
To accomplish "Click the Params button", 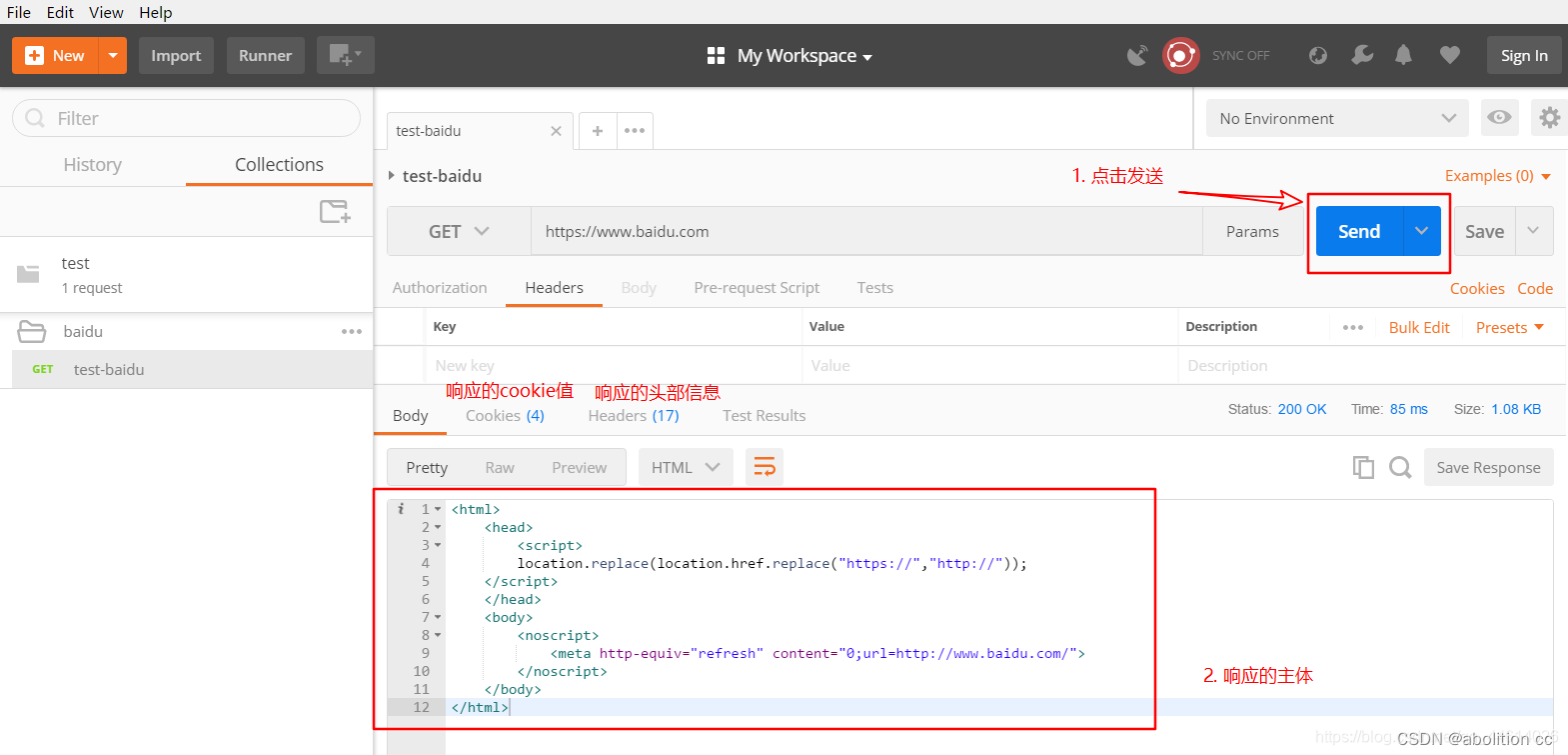I will point(1252,231).
